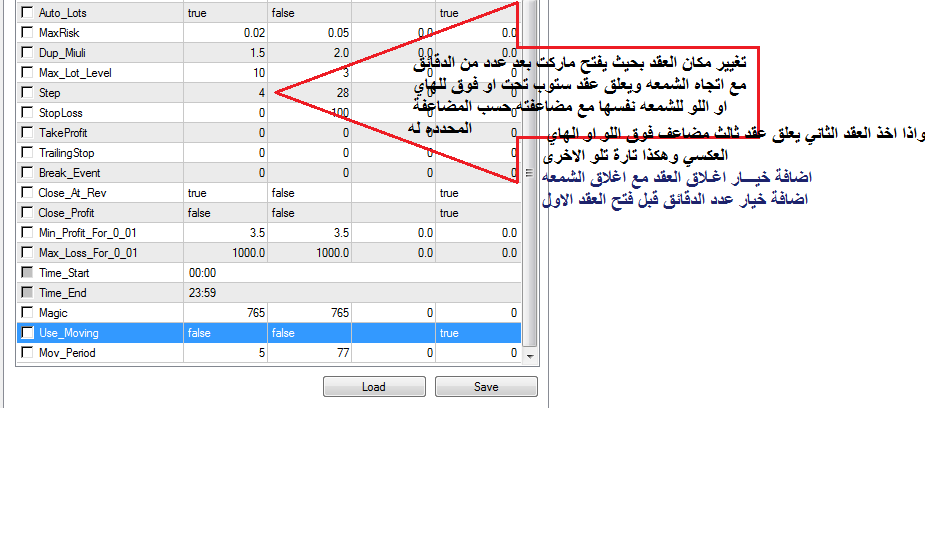Enable the Auto_Lots optimization checkbox

point(27,13)
